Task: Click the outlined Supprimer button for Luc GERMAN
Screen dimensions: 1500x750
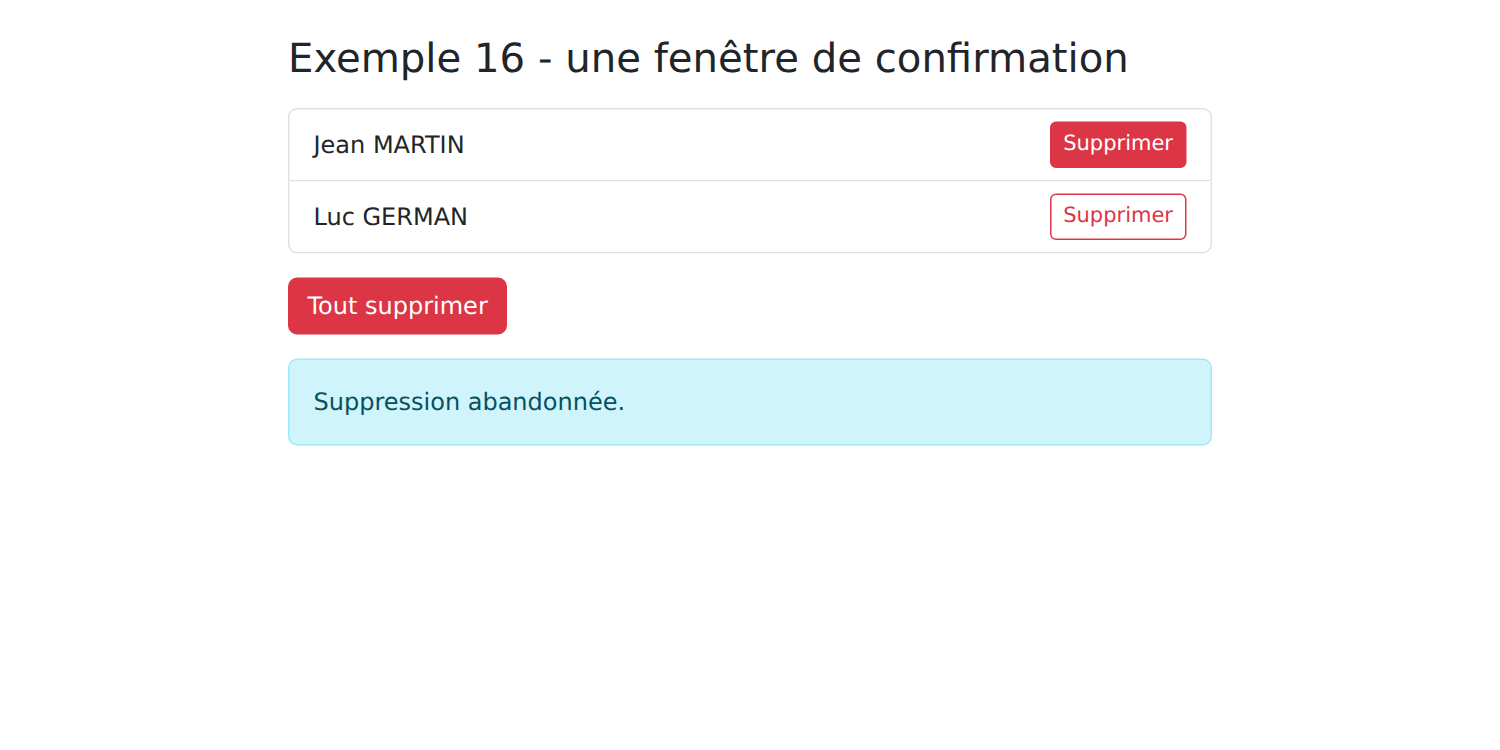Action: click(x=1118, y=217)
